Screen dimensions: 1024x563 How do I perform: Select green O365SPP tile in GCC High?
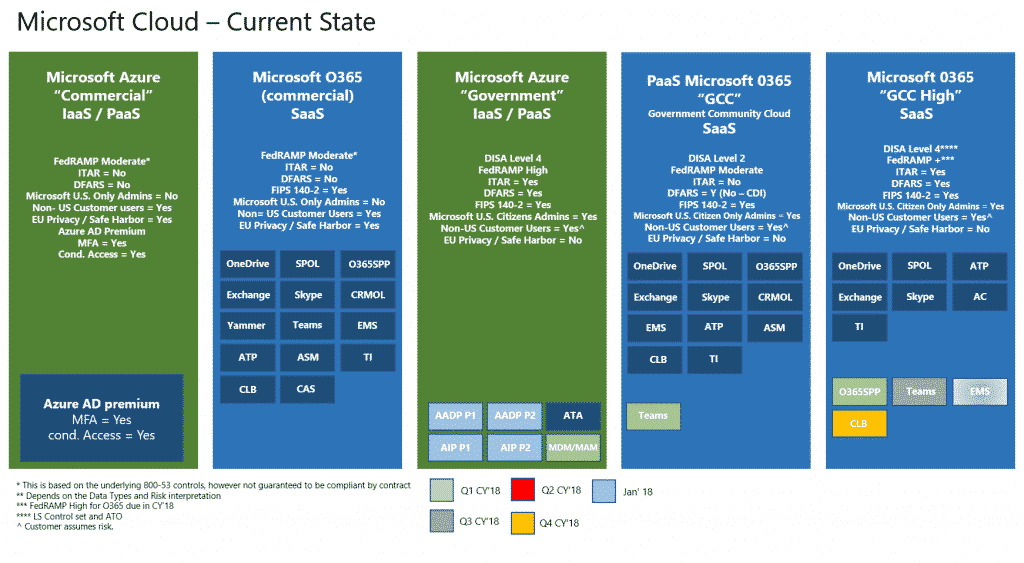click(859, 392)
